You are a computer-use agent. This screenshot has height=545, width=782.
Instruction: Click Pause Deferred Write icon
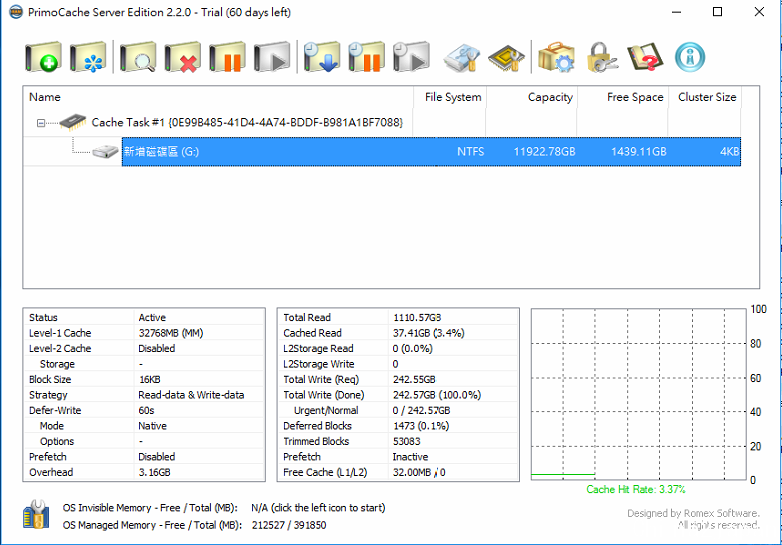coord(367,57)
